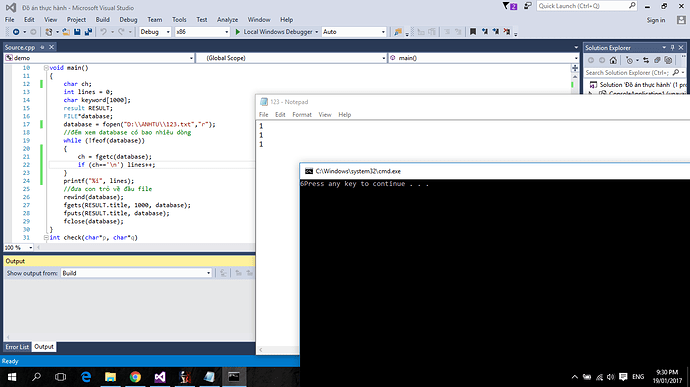Click the Collapse All icon in Solution Explorer
Viewport: 690px width, 387px height.
657,60
